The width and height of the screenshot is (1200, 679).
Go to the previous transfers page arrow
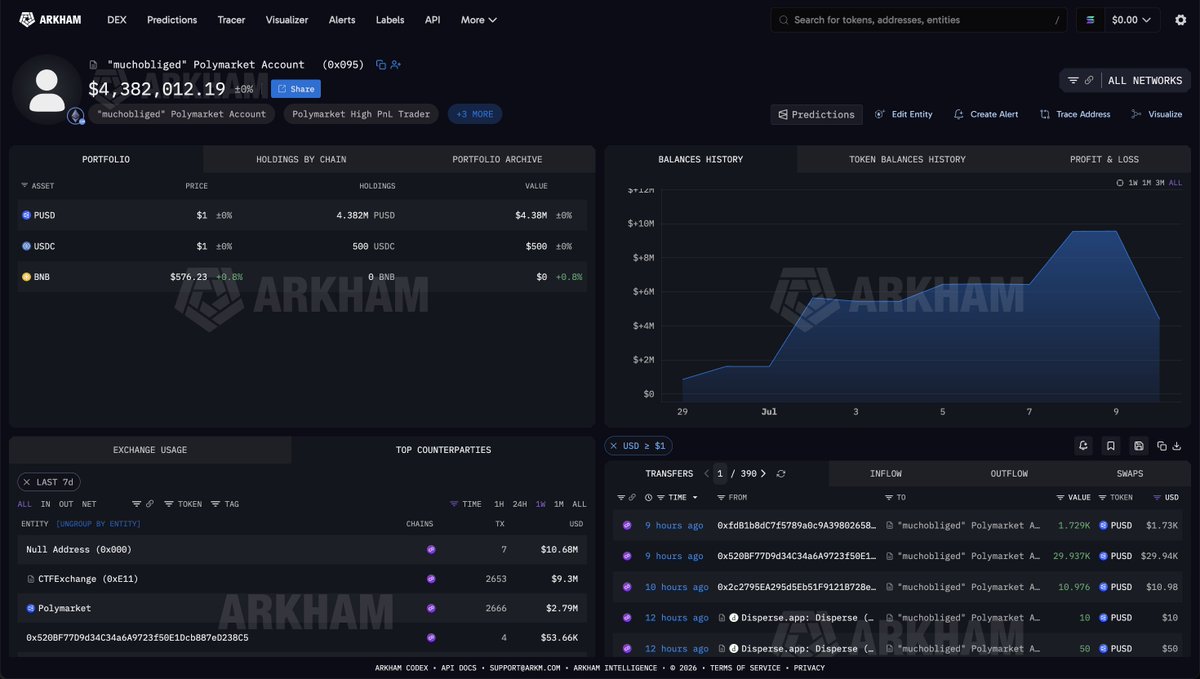pos(706,474)
